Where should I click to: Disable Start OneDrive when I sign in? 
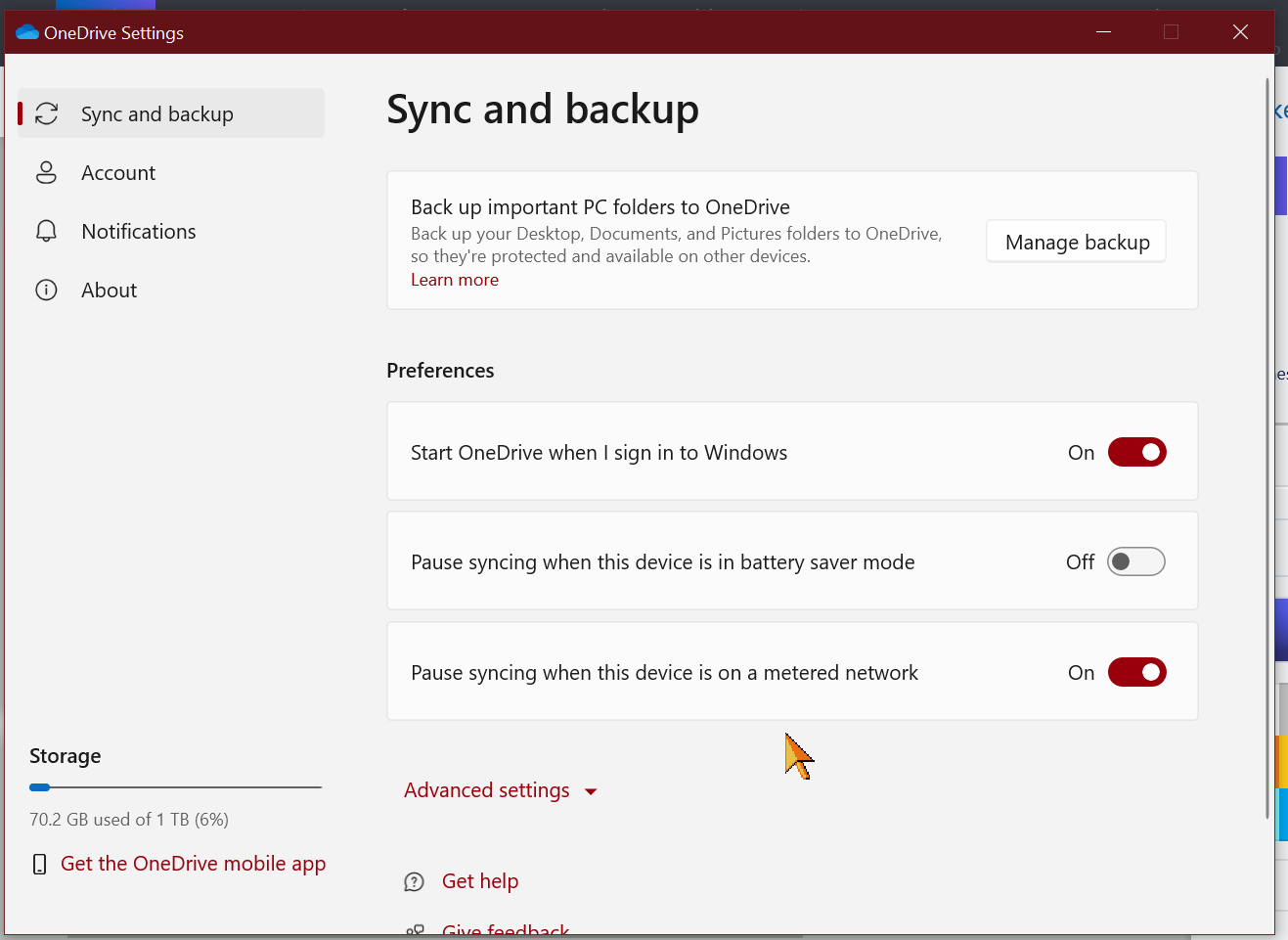click(1136, 452)
